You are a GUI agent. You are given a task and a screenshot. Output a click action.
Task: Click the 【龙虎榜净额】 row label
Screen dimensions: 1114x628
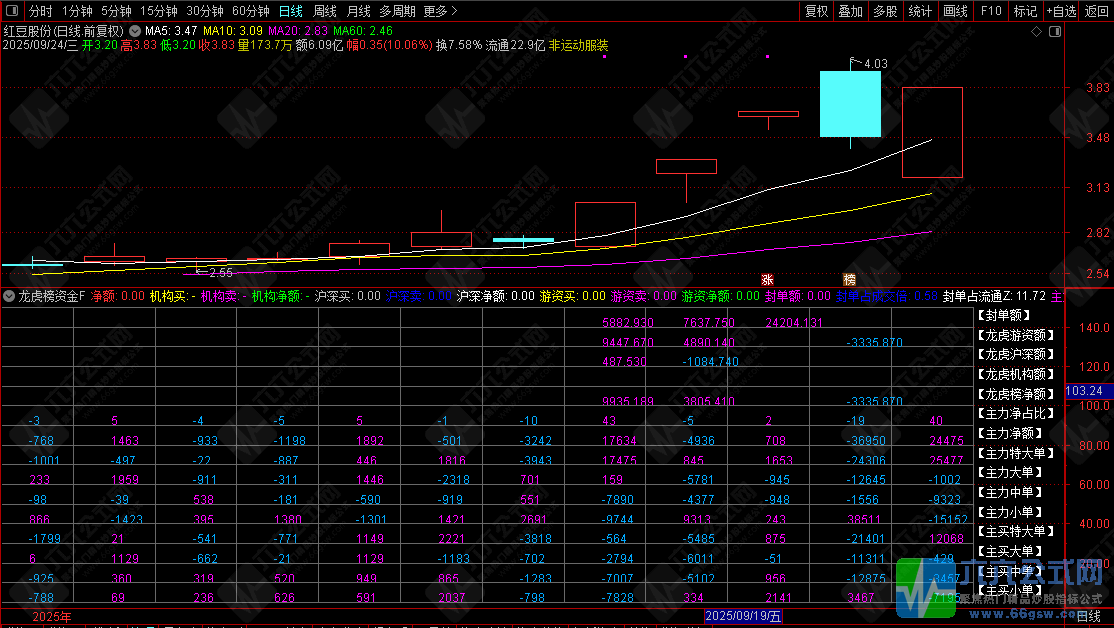pyautogui.click(x=1017, y=394)
